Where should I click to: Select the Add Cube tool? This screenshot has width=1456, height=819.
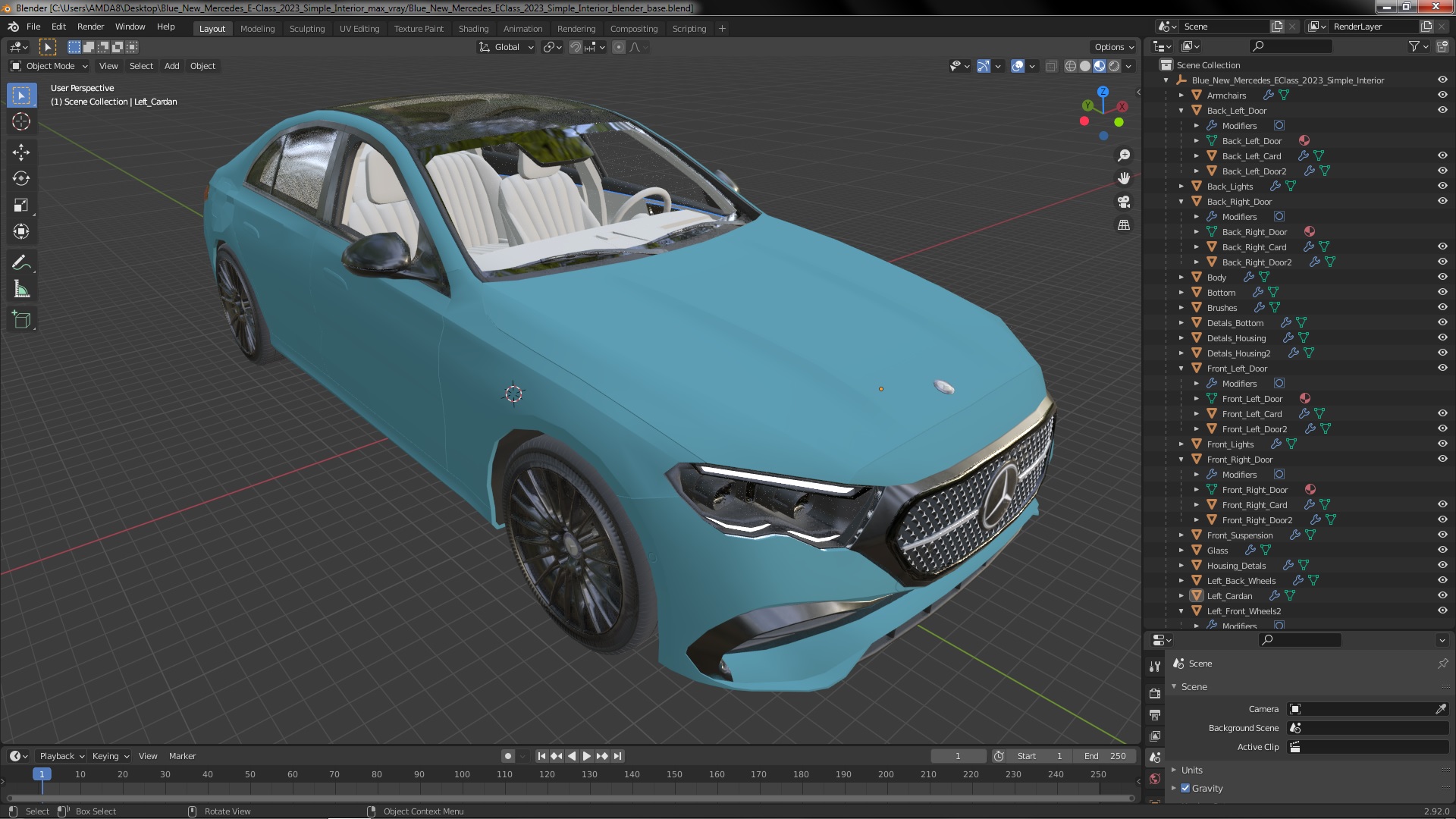click(x=21, y=320)
